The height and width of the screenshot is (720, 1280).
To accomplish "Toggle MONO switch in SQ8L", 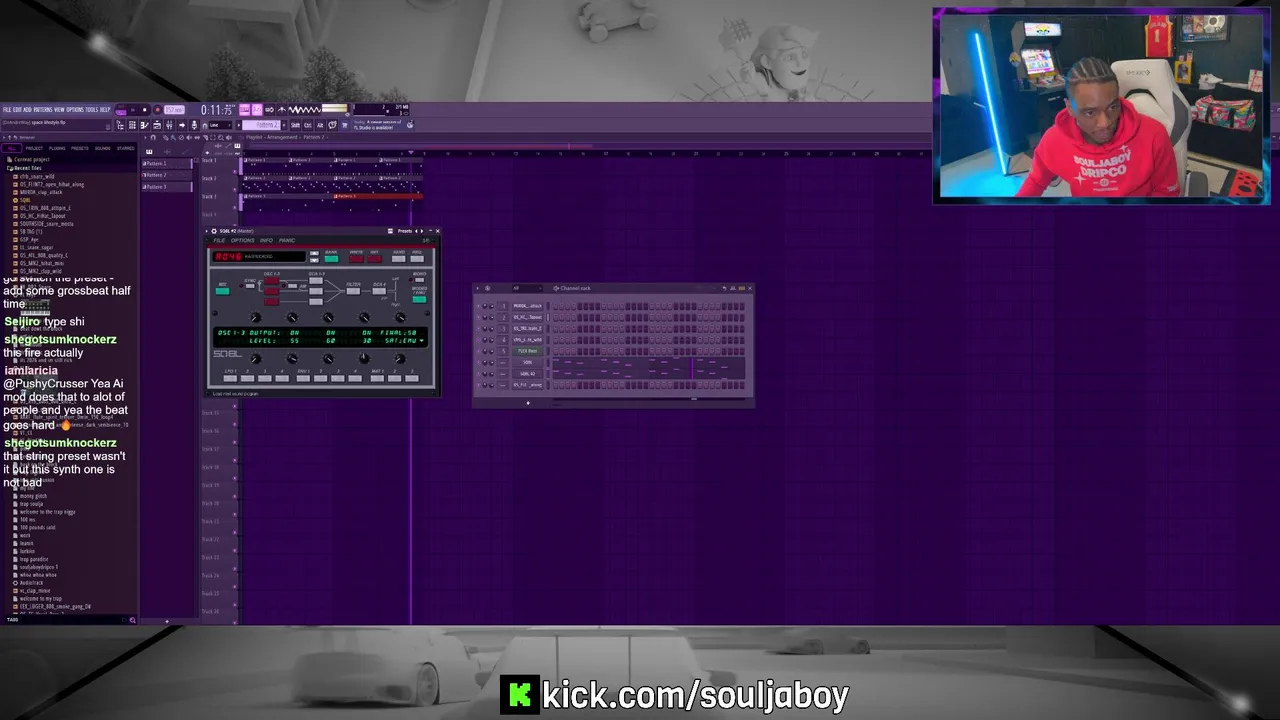I will click(x=420, y=280).
